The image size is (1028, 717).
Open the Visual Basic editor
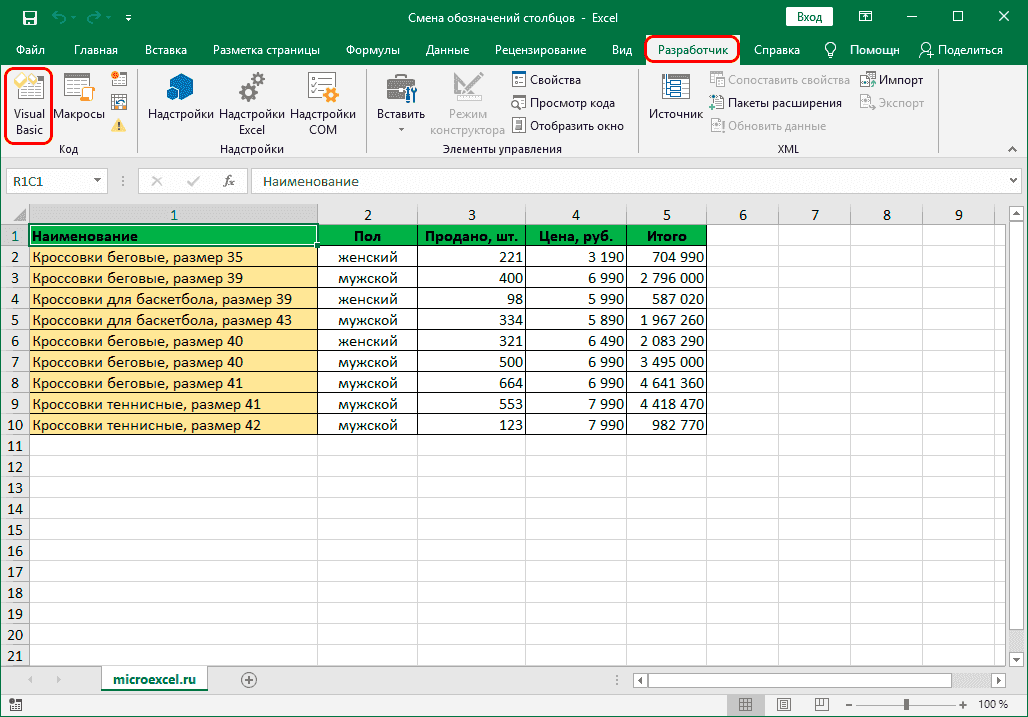click(x=28, y=105)
